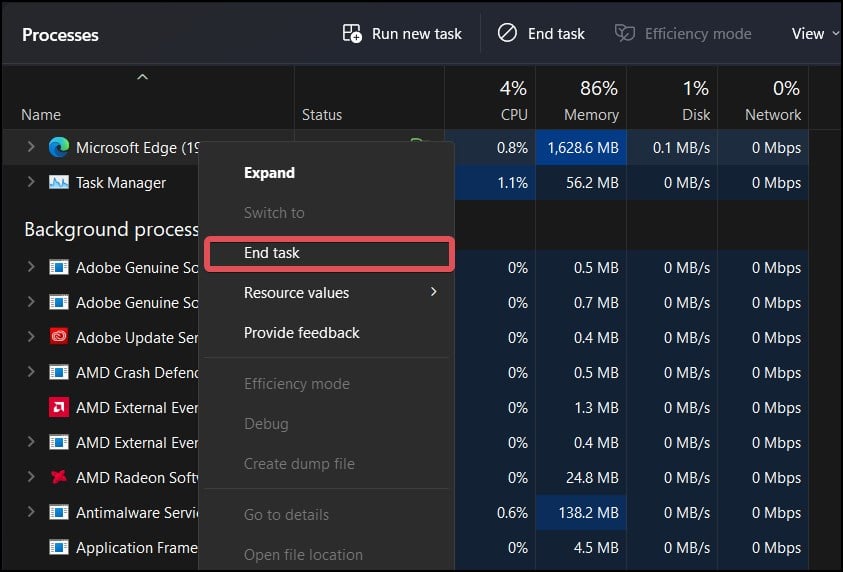The image size is (843, 572).
Task: Click the Antimalware Service icon
Action: click(x=59, y=512)
